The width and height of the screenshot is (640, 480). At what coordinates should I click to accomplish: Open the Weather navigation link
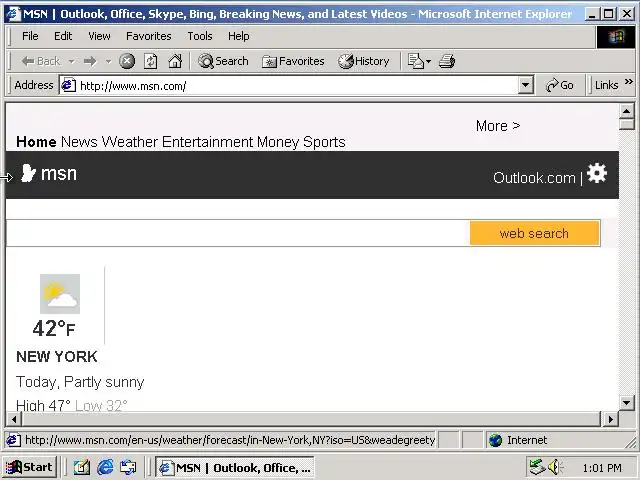click(x=129, y=142)
